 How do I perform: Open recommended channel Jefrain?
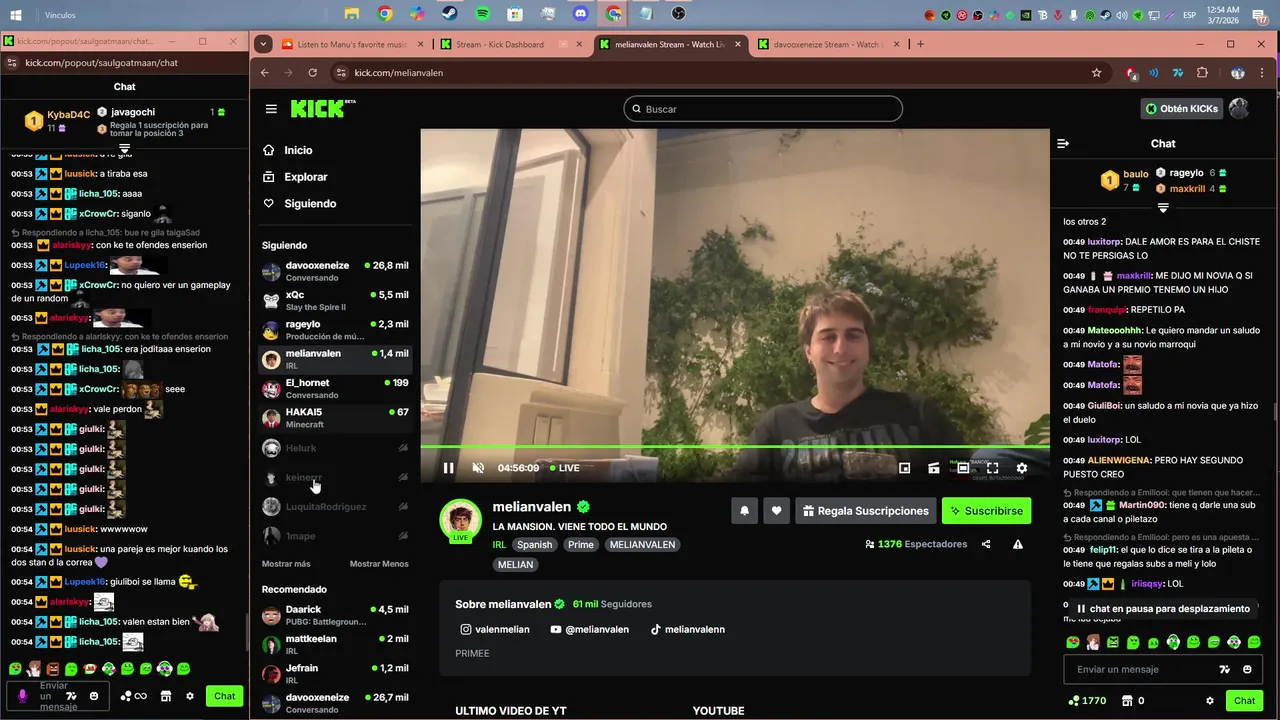click(335, 673)
